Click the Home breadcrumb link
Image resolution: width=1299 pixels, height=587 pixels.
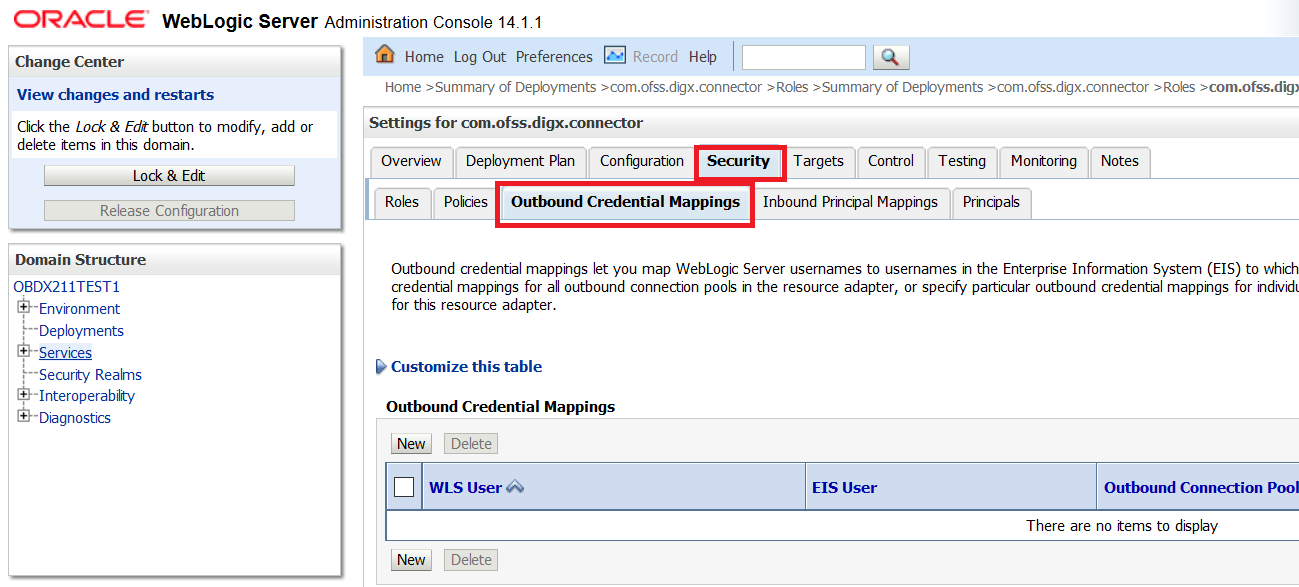pos(403,87)
